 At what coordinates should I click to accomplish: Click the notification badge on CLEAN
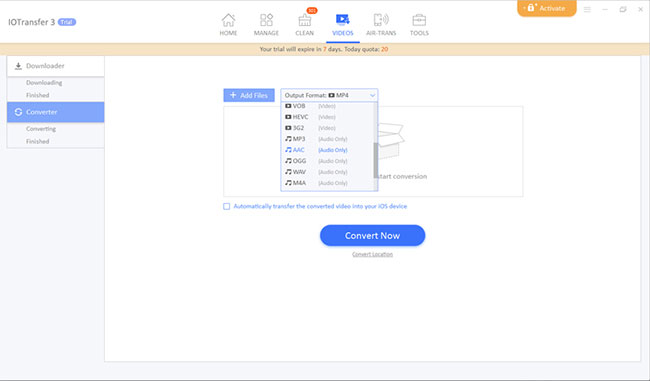(x=312, y=10)
